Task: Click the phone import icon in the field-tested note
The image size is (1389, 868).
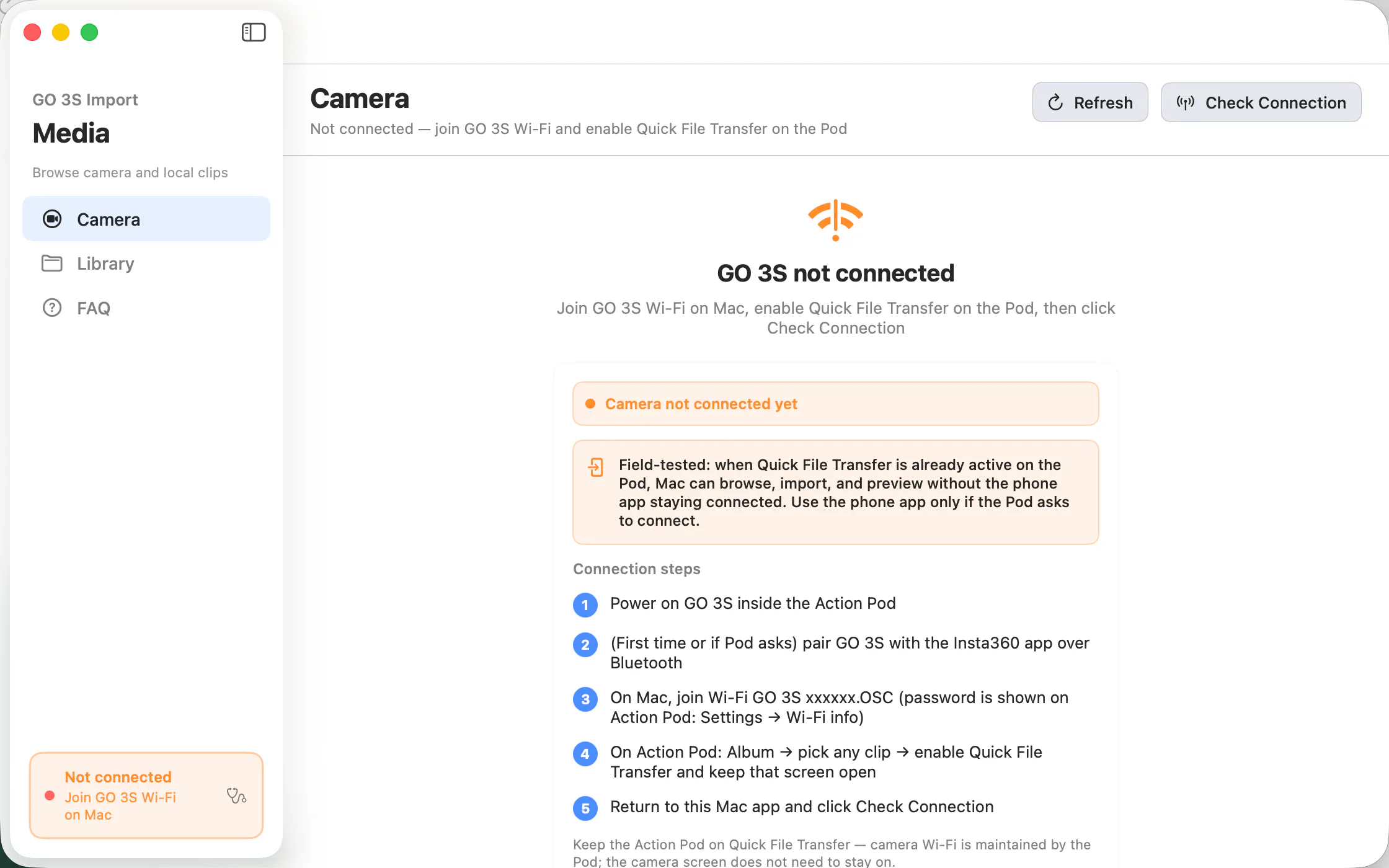Action: (x=595, y=467)
